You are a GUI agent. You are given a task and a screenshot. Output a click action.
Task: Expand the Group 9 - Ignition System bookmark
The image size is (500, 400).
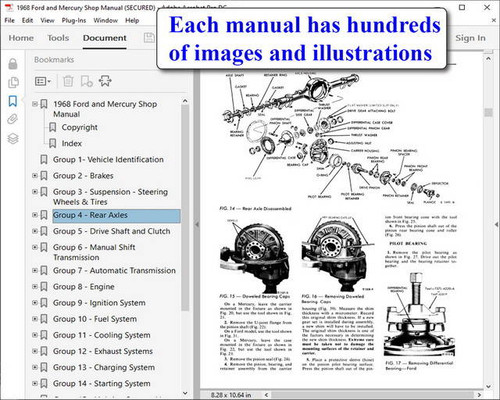[x=35, y=303]
